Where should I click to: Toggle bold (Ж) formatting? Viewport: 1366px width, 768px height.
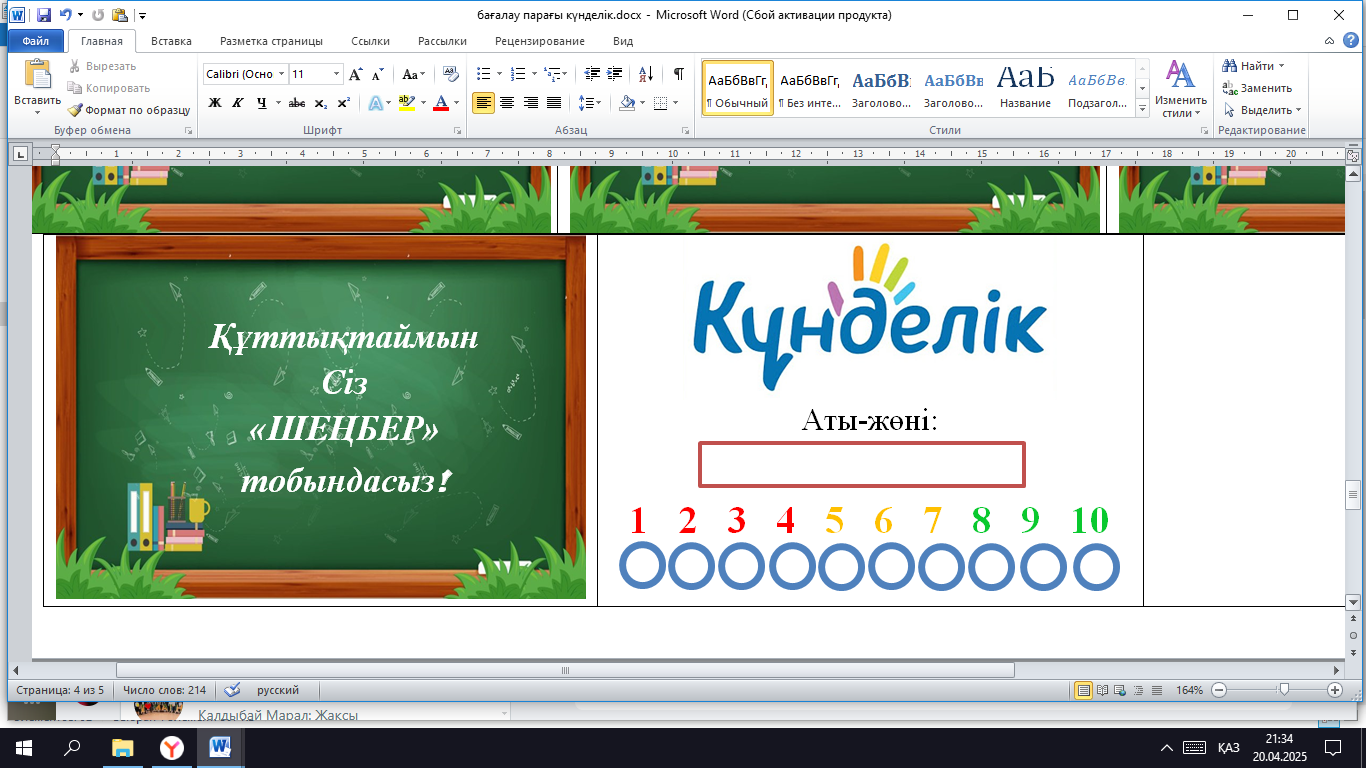[215, 103]
